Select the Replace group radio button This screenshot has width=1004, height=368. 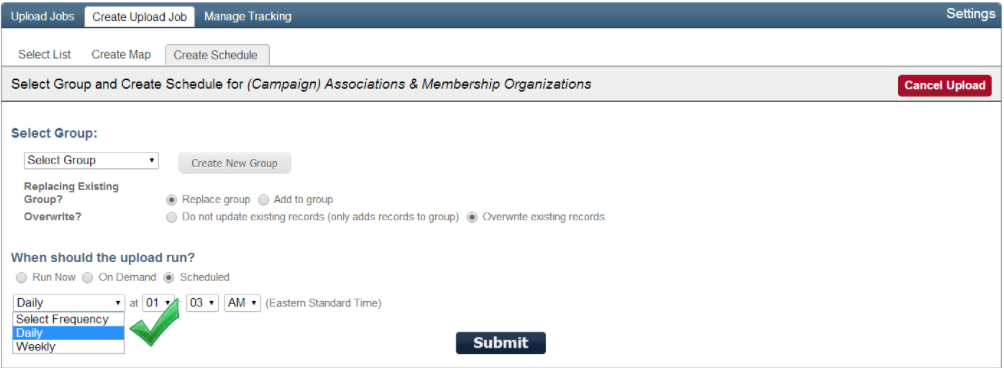[172, 200]
